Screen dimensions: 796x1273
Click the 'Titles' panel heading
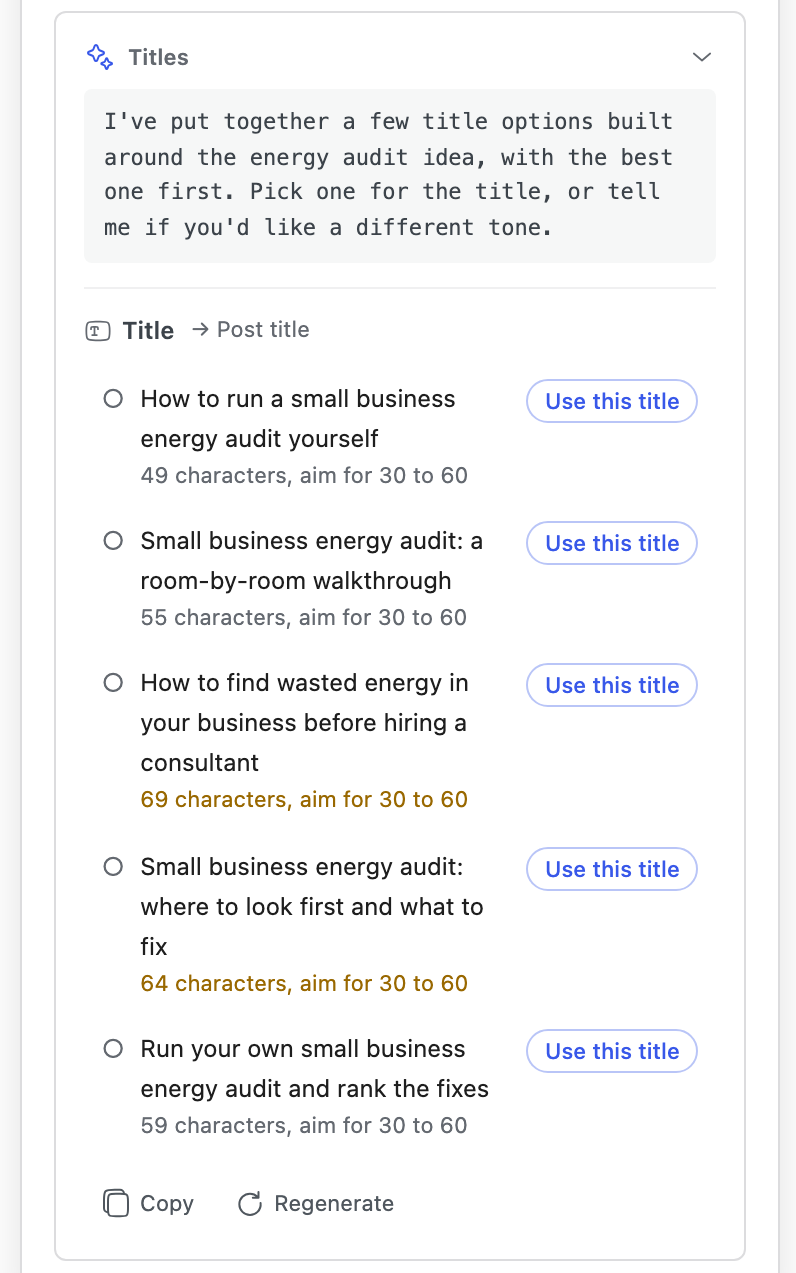pyautogui.click(x=158, y=57)
